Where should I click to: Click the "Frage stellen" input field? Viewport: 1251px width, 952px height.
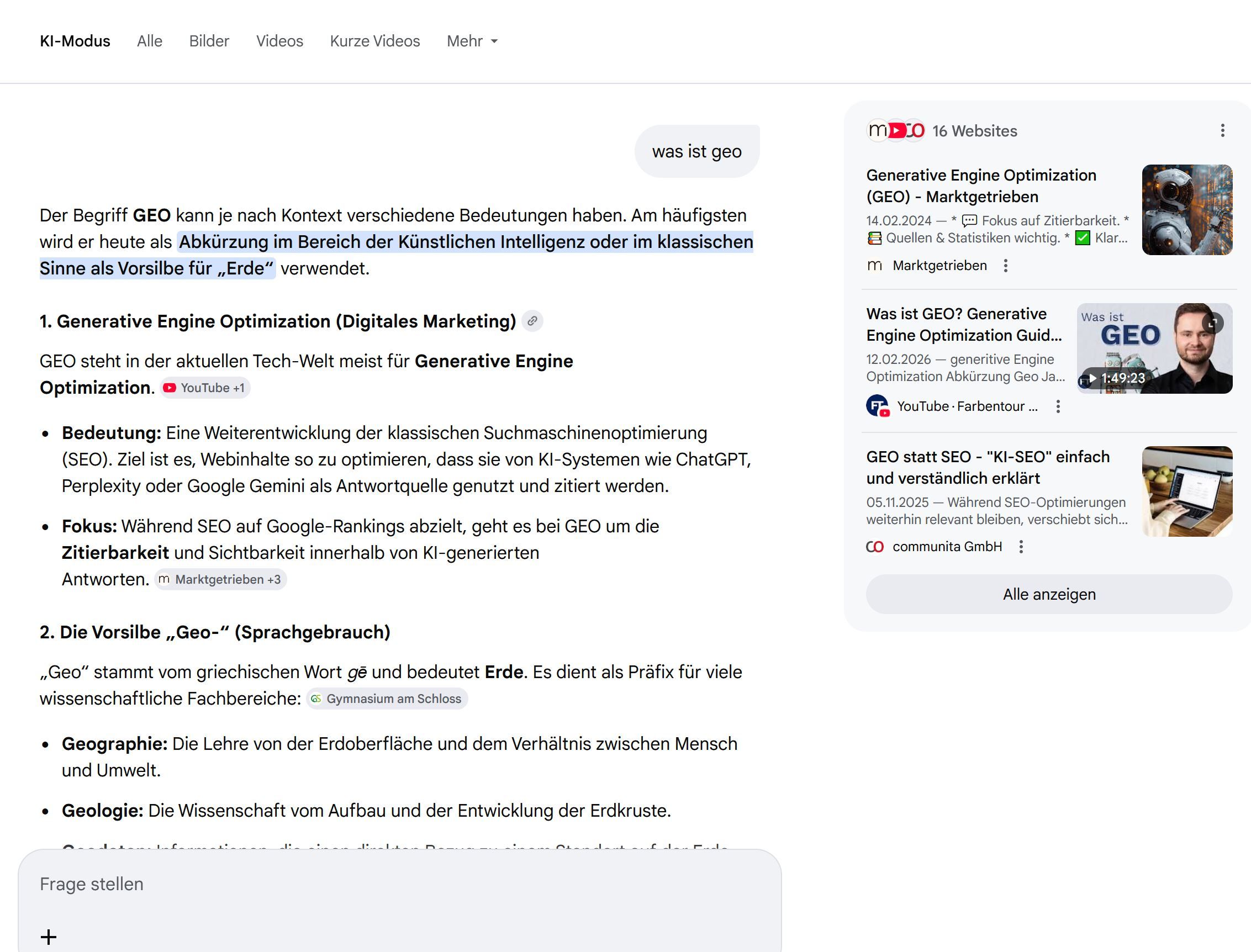coord(227,884)
